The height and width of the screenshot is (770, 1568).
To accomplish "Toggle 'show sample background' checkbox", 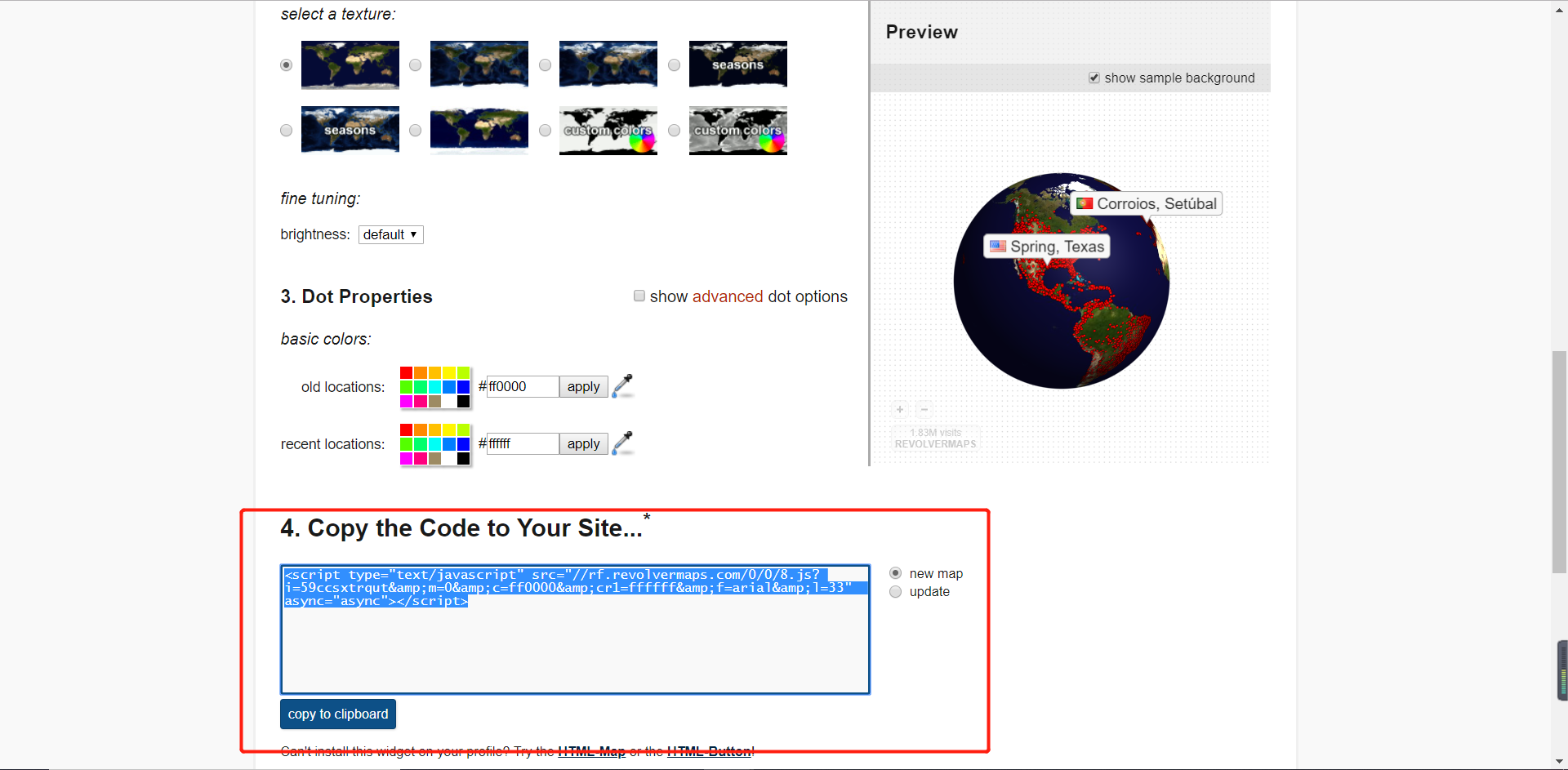I will [x=1094, y=78].
